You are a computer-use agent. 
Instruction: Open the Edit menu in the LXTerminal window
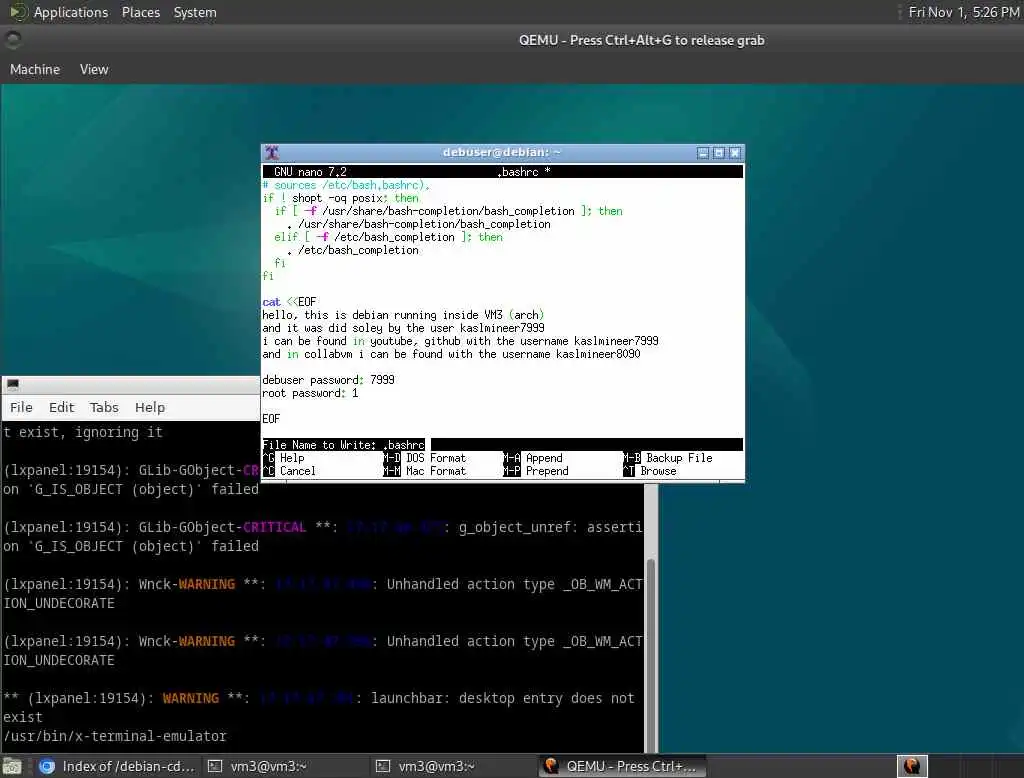(x=61, y=407)
